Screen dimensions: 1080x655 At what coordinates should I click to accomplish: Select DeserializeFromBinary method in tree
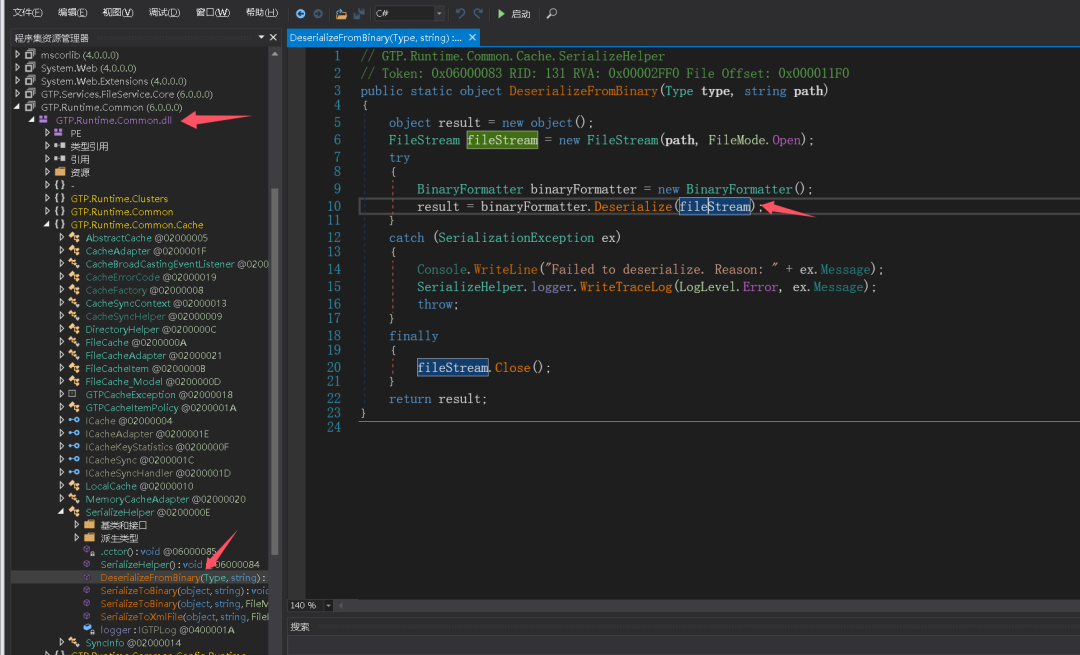(183, 578)
